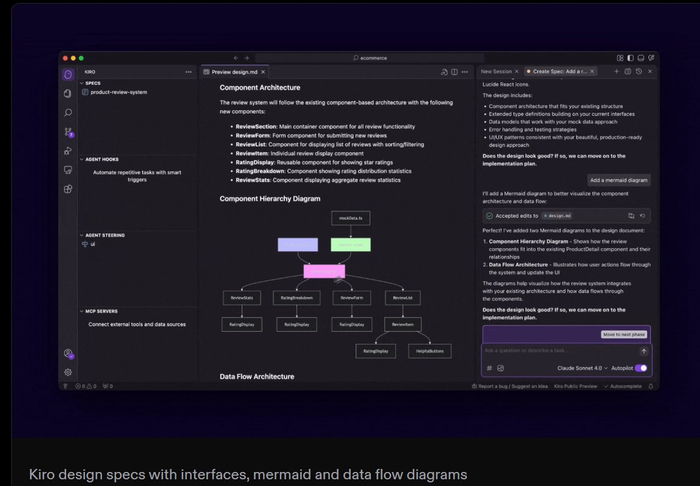The width and height of the screenshot is (700, 486).
Task: Select the Preview design.md tab
Action: 234,72
